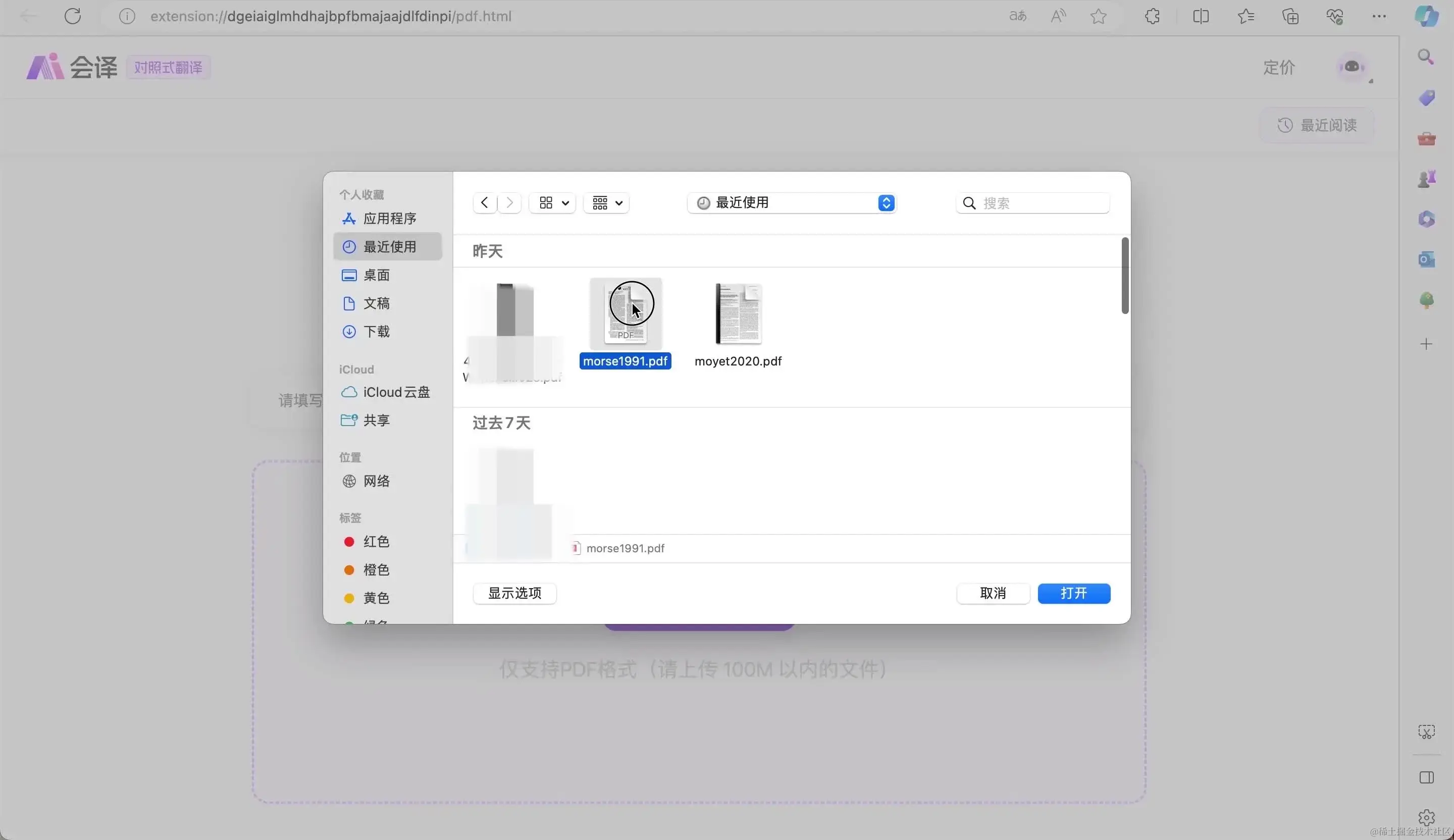Image resolution: width=1454 pixels, height=840 pixels.
Task: Click the 定价 link
Action: (x=1279, y=68)
